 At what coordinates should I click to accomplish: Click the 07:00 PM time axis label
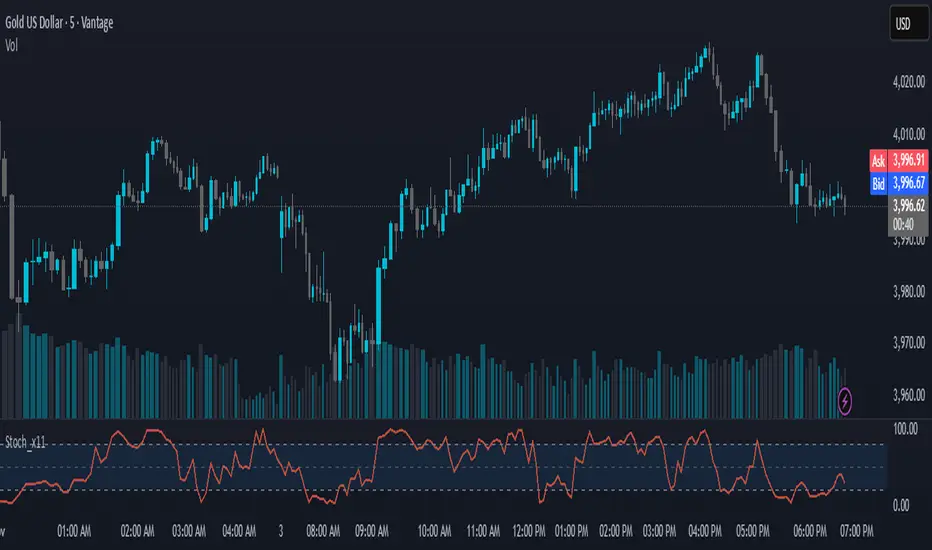point(857,529)
